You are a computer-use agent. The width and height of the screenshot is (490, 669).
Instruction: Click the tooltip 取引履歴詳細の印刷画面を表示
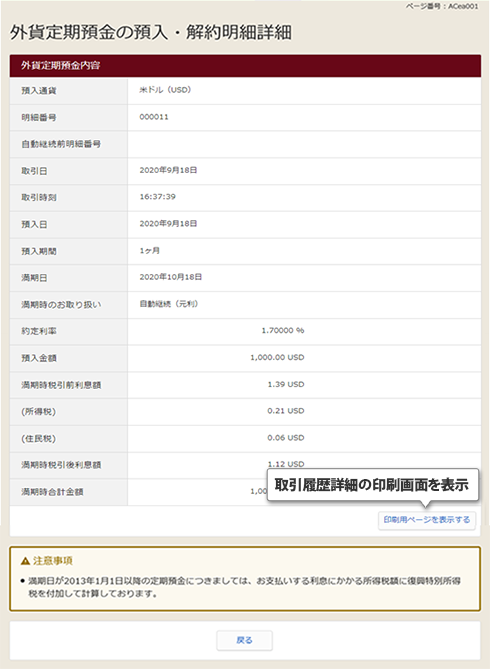pyautogui.click(x=373, y=485)
